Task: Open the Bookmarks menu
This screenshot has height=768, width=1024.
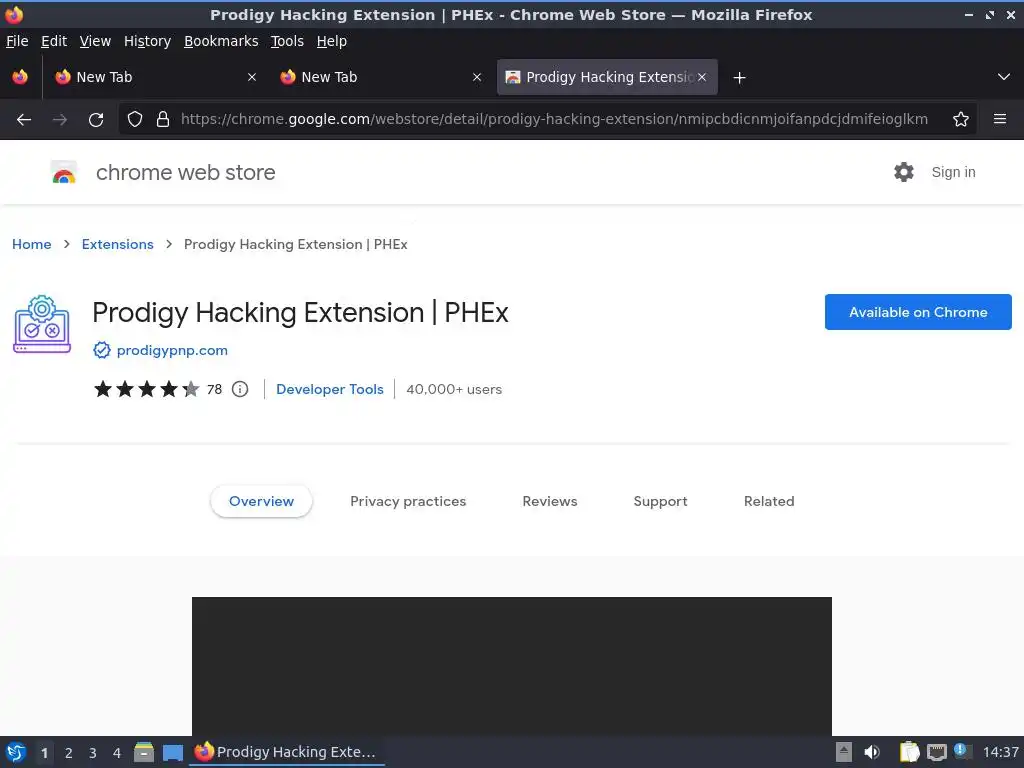Action: [x=221, y=41]
